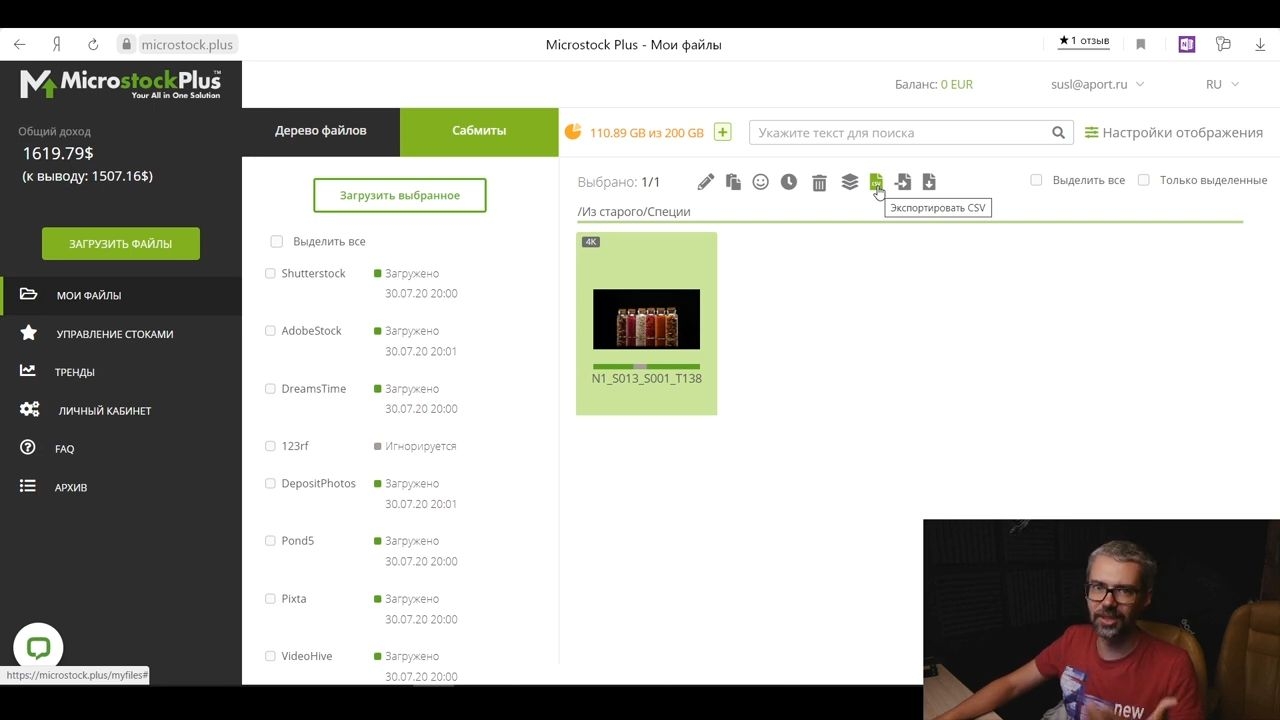
Task: Go back with the browser back arrow
Action: click(19, 44)
